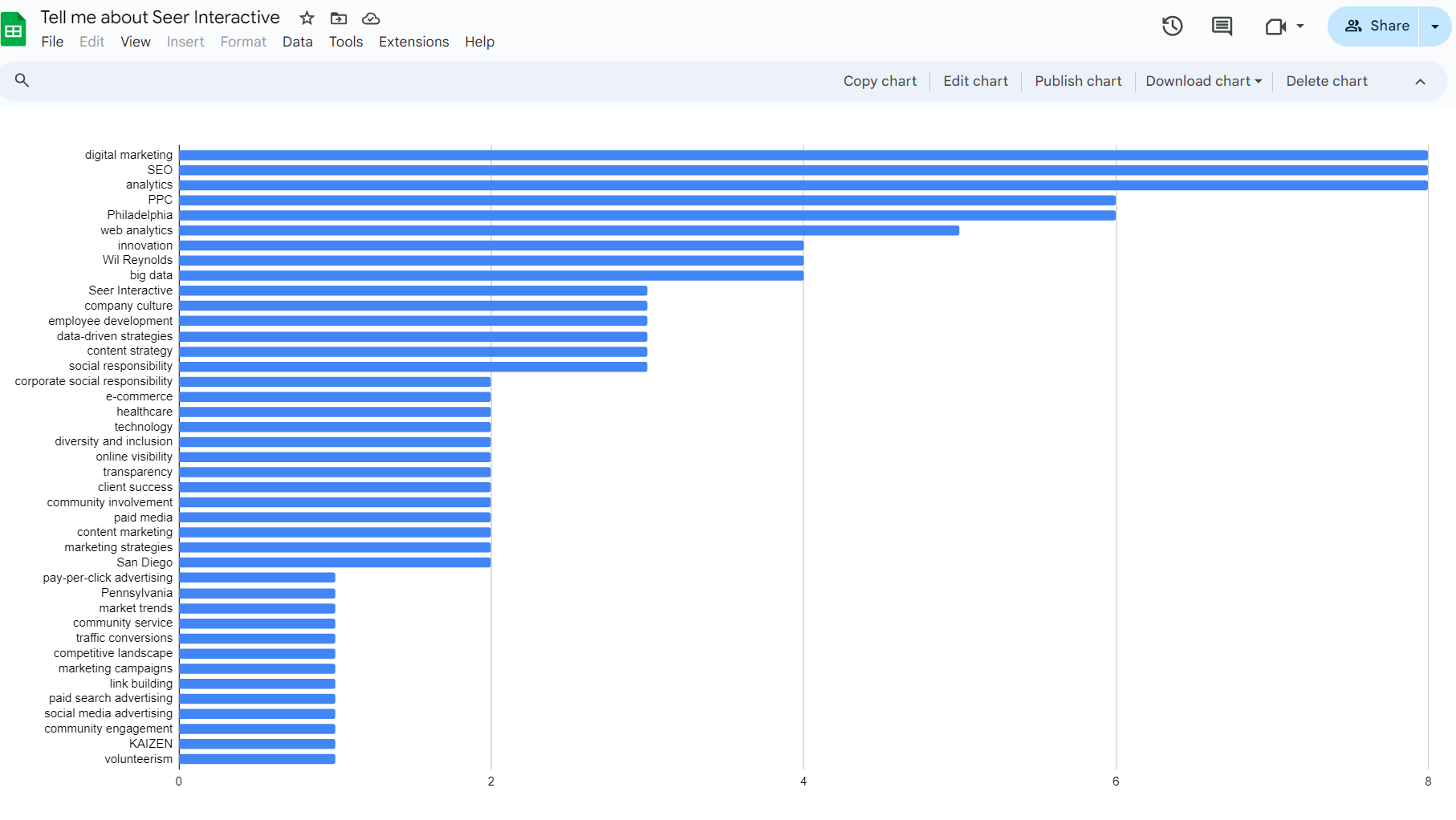Star this spreadsheet document
This screenshot has width=1456, height=820.
(307, 18)
